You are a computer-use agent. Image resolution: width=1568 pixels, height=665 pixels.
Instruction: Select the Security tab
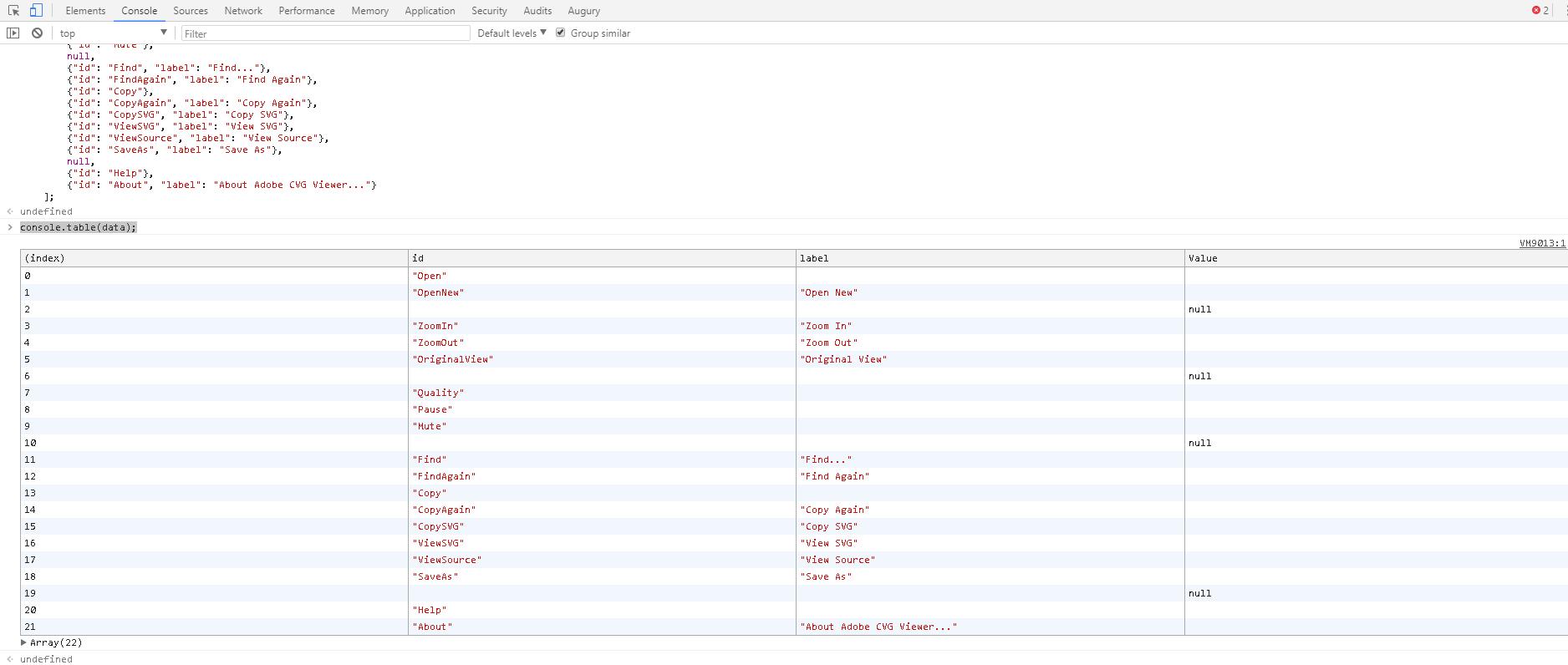point(489,11)
